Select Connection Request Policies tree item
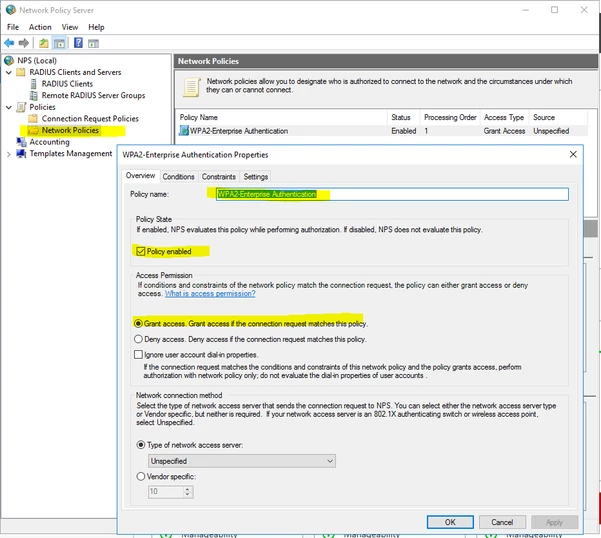The width and height of the screenshot is (601, 538). click(x=90, y=118)
